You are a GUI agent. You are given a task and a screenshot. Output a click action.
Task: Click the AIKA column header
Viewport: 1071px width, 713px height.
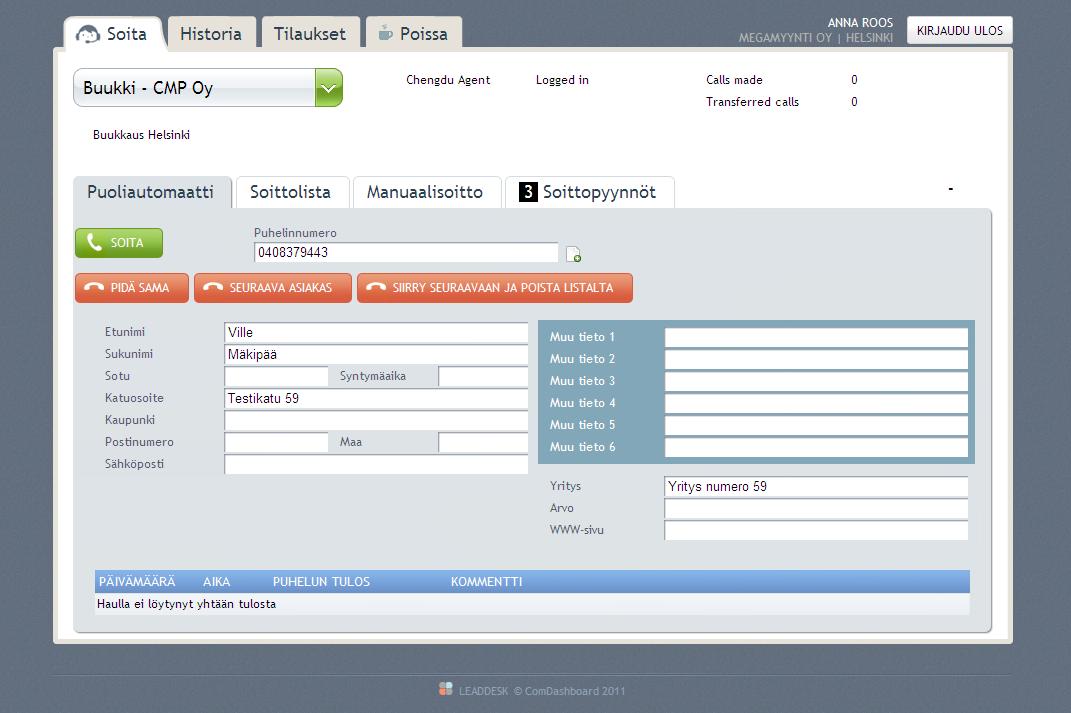click(x=217, y=582)
